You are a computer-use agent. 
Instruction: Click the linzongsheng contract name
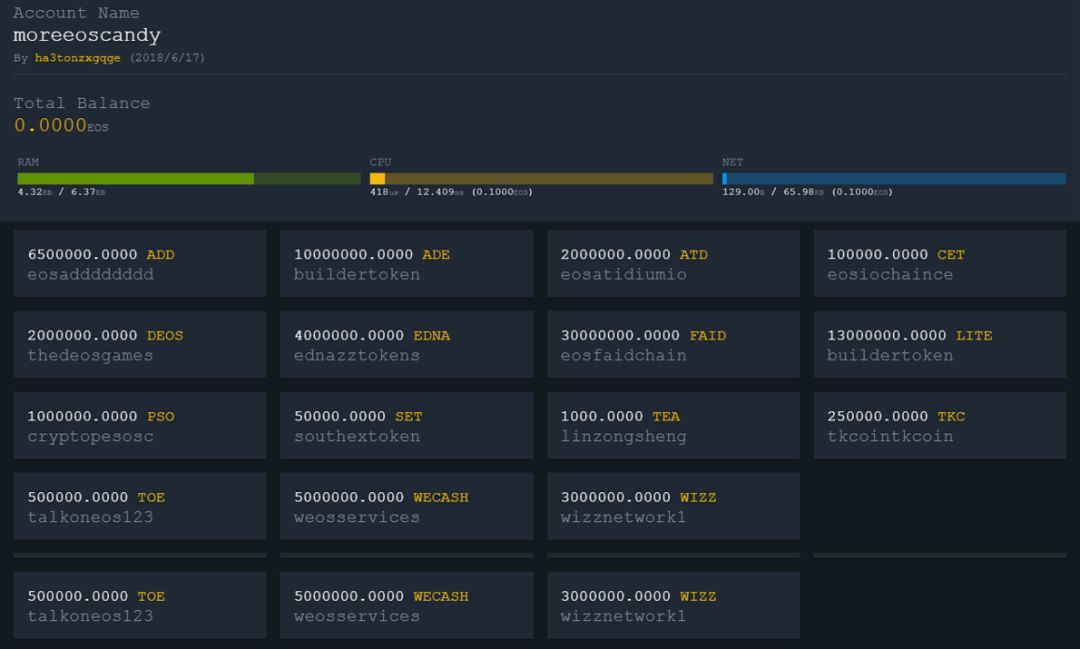(x=623, y=436)
